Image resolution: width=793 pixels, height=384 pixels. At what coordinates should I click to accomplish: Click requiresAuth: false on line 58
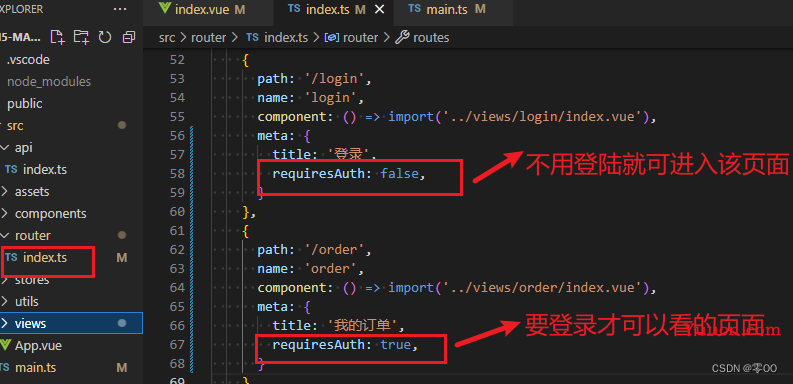[349, 174]
